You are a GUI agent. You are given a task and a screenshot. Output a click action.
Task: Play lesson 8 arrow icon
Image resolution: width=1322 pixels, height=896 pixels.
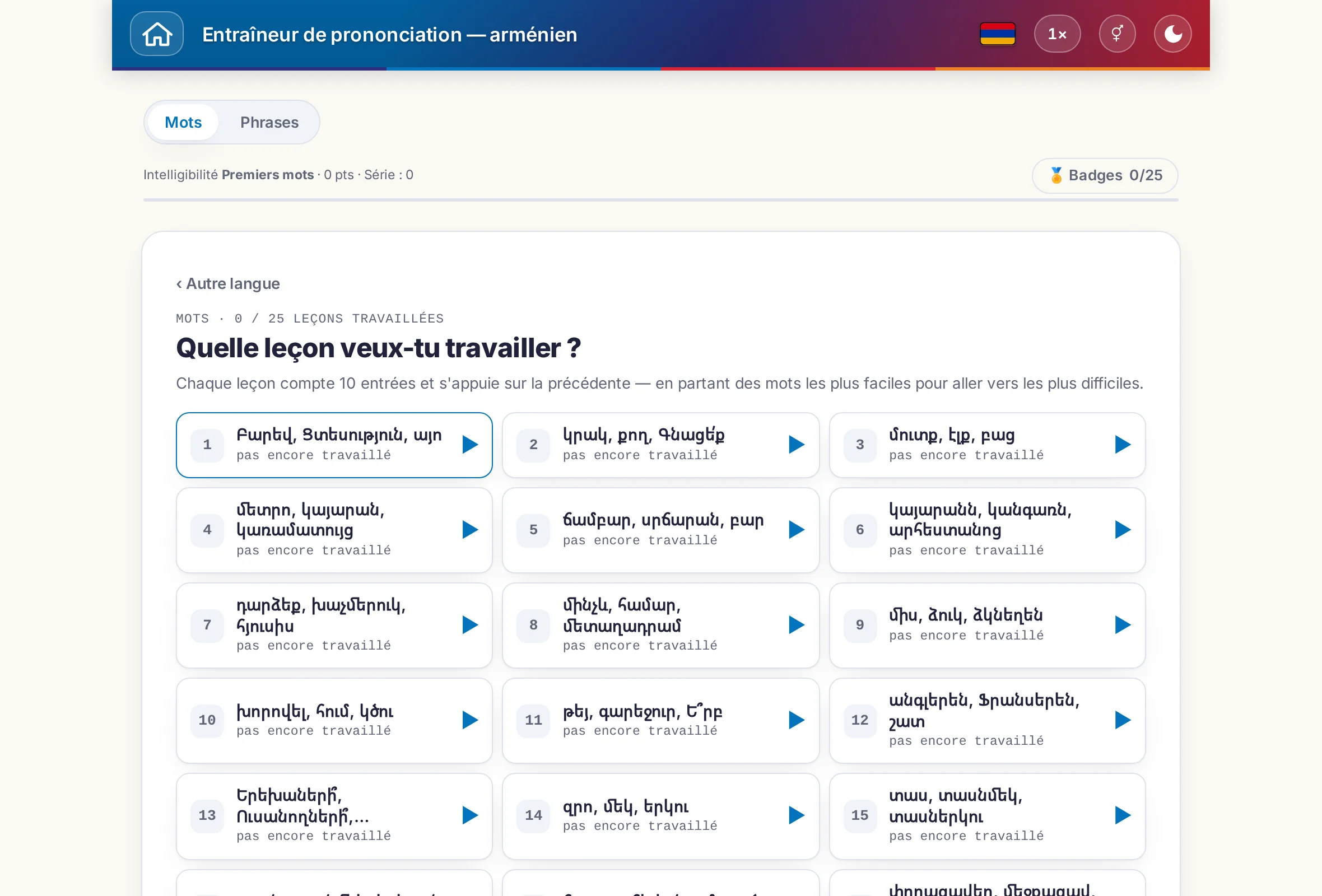tap(797, 625)
